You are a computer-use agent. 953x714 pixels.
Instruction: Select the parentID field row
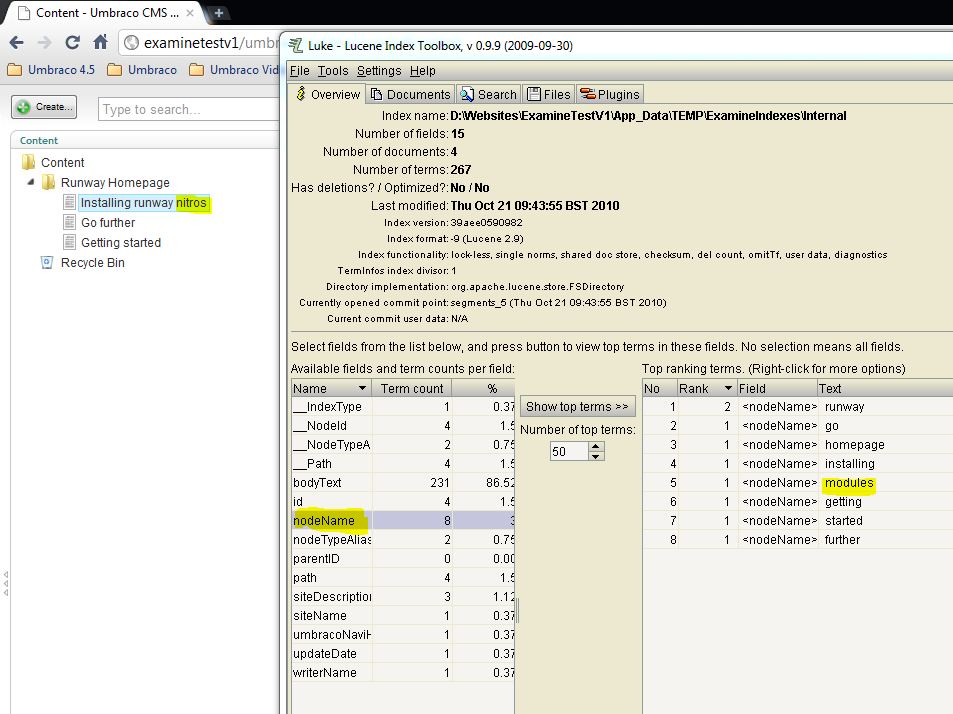403,558
